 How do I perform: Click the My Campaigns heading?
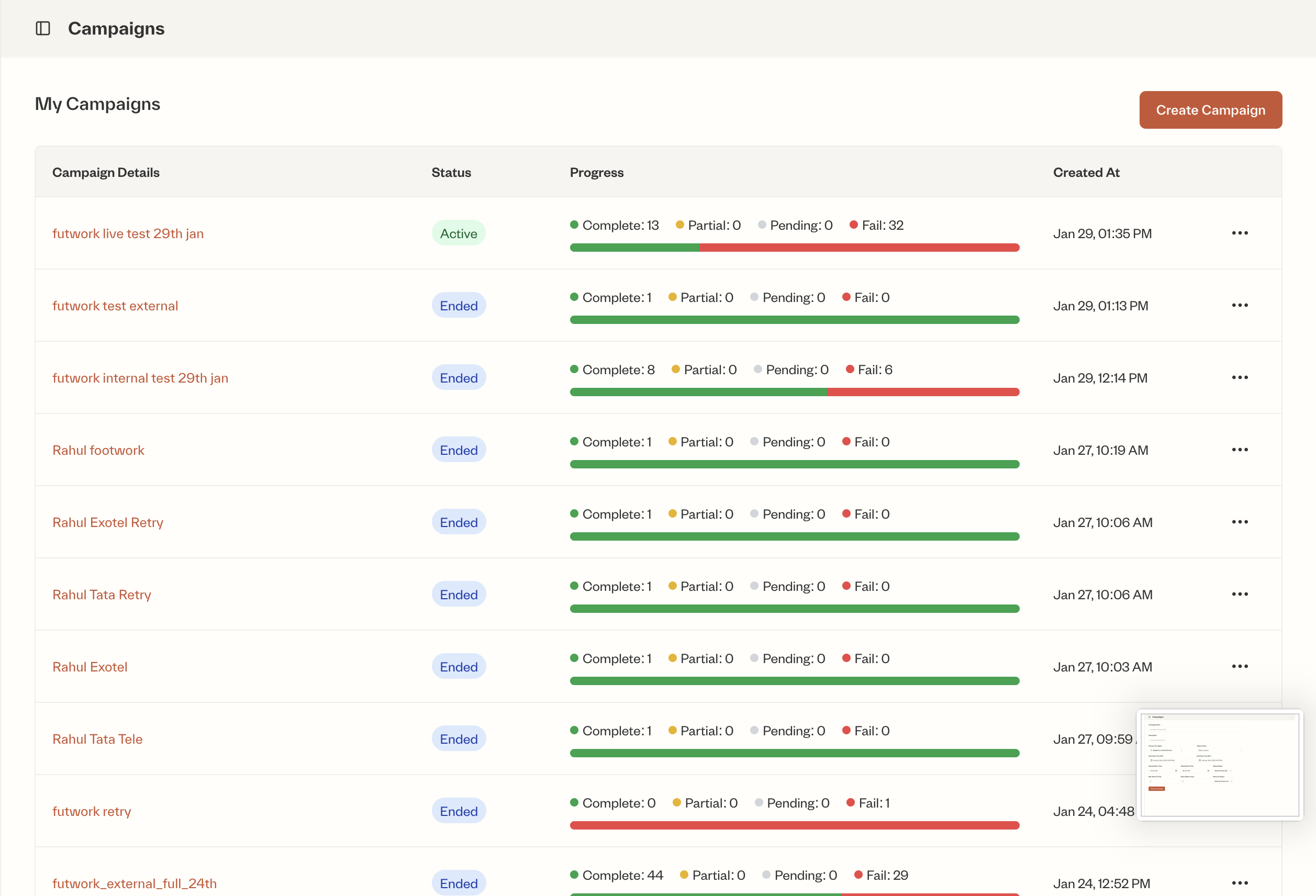[x=97, y=104]
